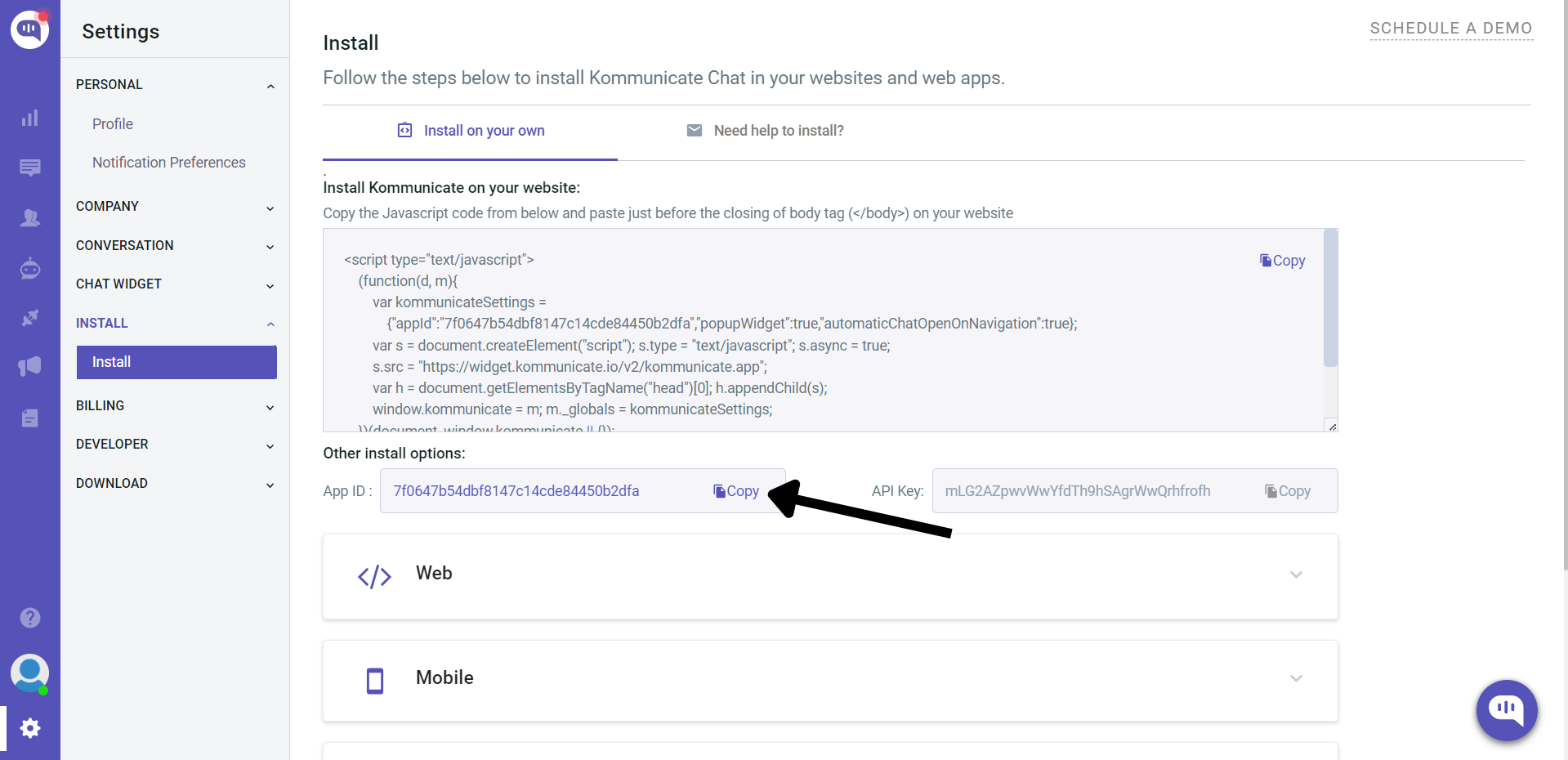
Task: Open the user avatar profile icon
Action: click(x=29, y=673)
